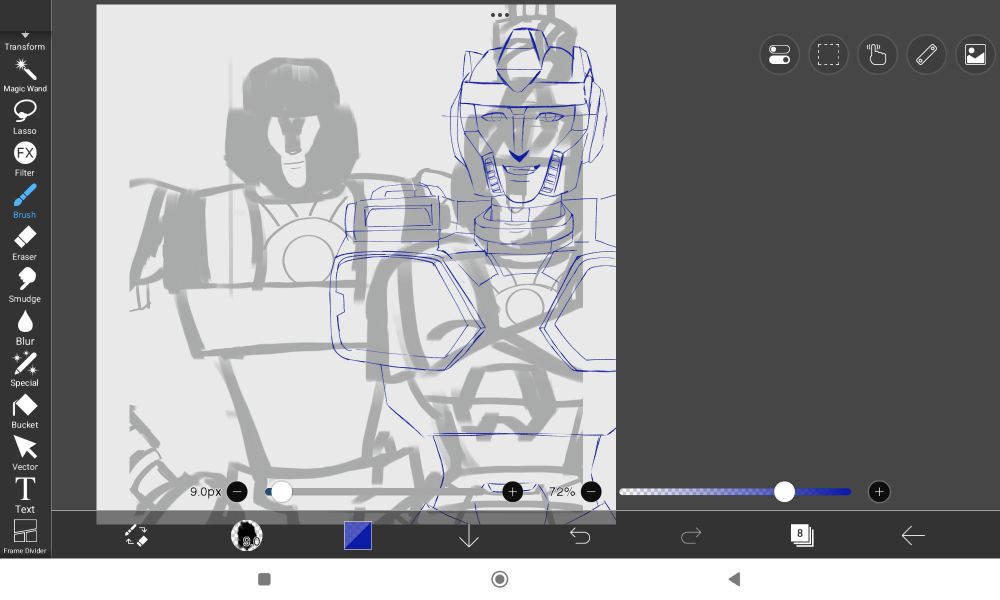The image size is (1000, 600).
Task: Tap the Android back triangle button
Action: (x=734, y=579)
